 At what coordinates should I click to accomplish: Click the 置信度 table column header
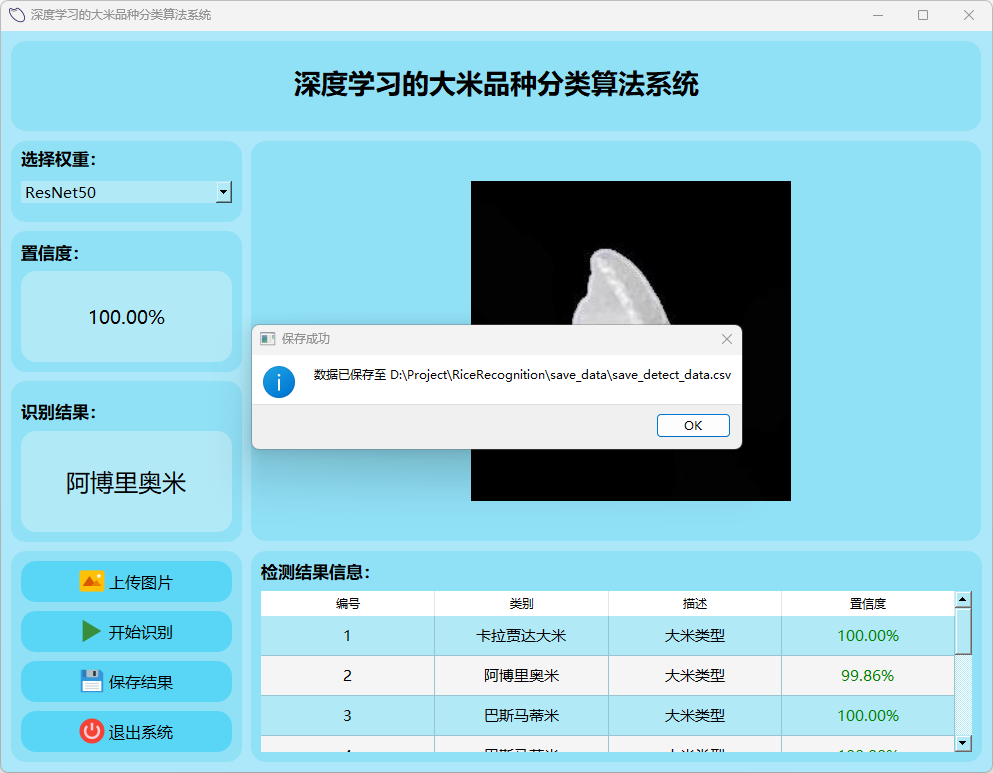pyautogui.click(x=867, y=604)
